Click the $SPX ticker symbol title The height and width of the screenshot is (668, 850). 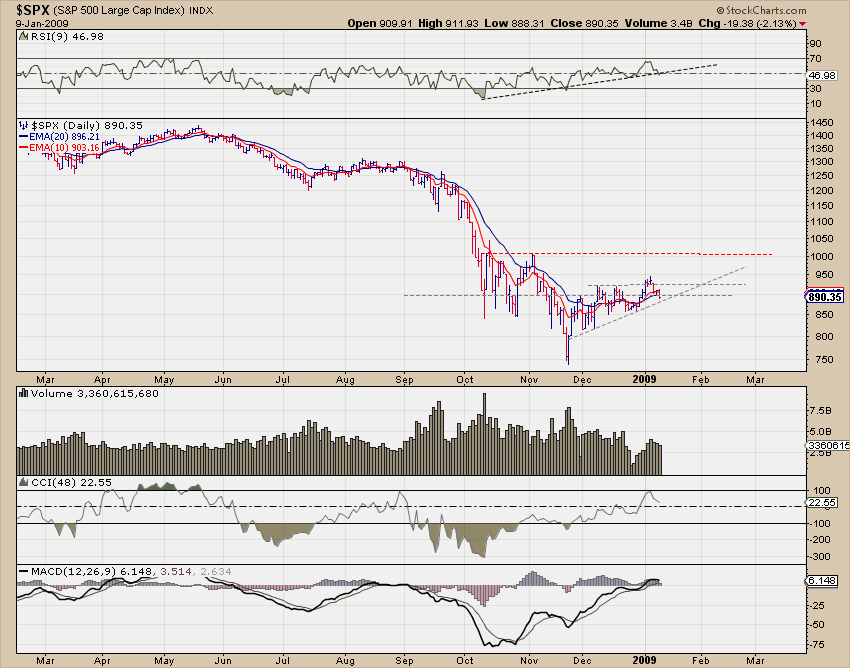click(x=33, y=10)
